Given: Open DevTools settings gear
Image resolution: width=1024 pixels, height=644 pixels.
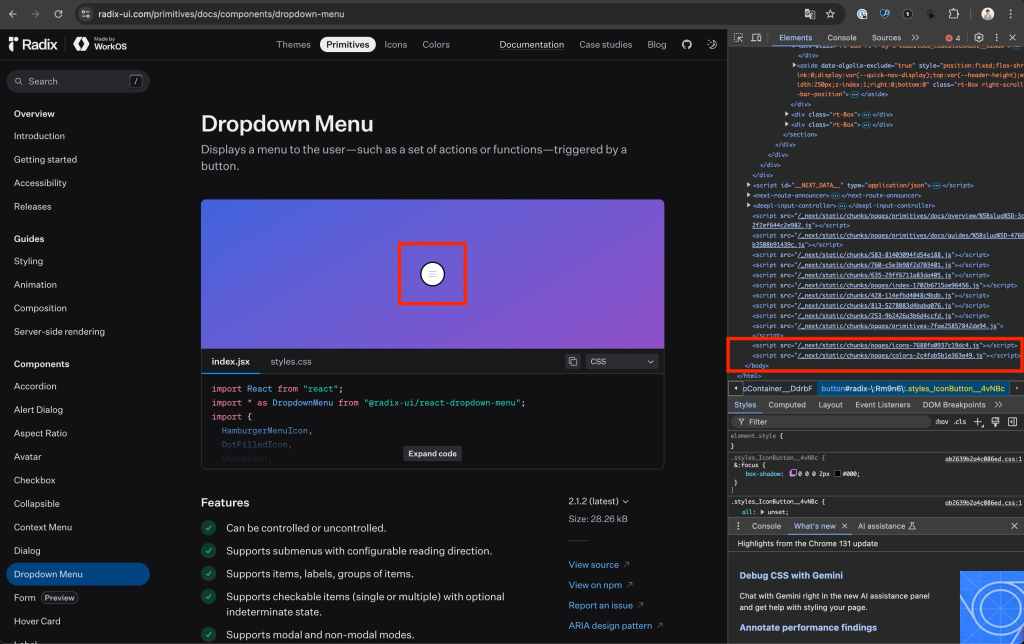Looking at the screenshot, I should coord(979,38).
